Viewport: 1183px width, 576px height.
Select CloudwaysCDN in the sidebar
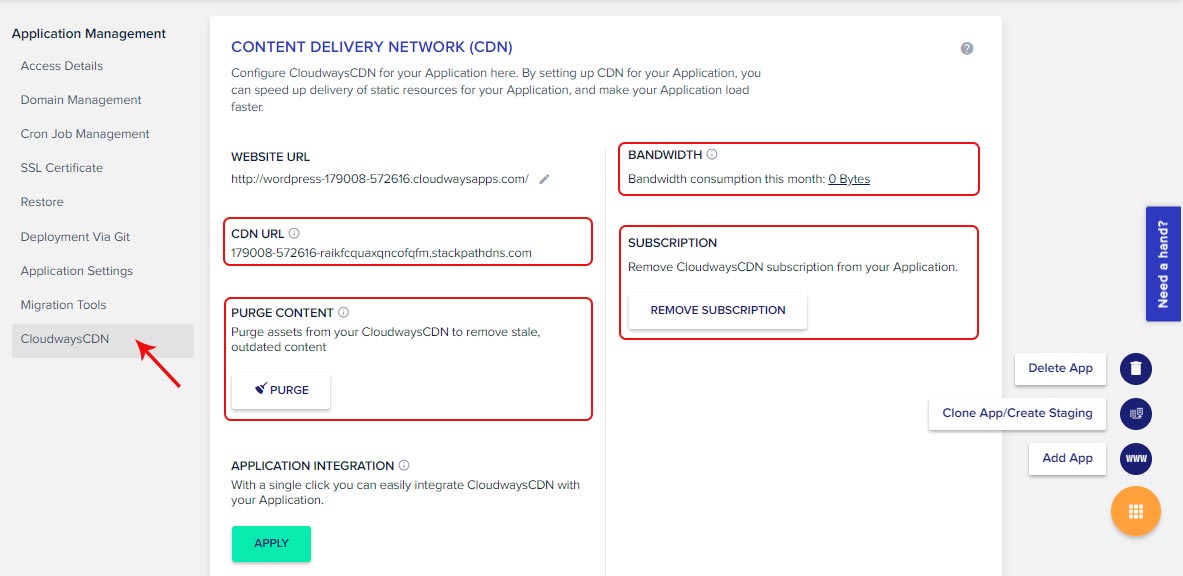pyautogui.click(x=64, y=339)
